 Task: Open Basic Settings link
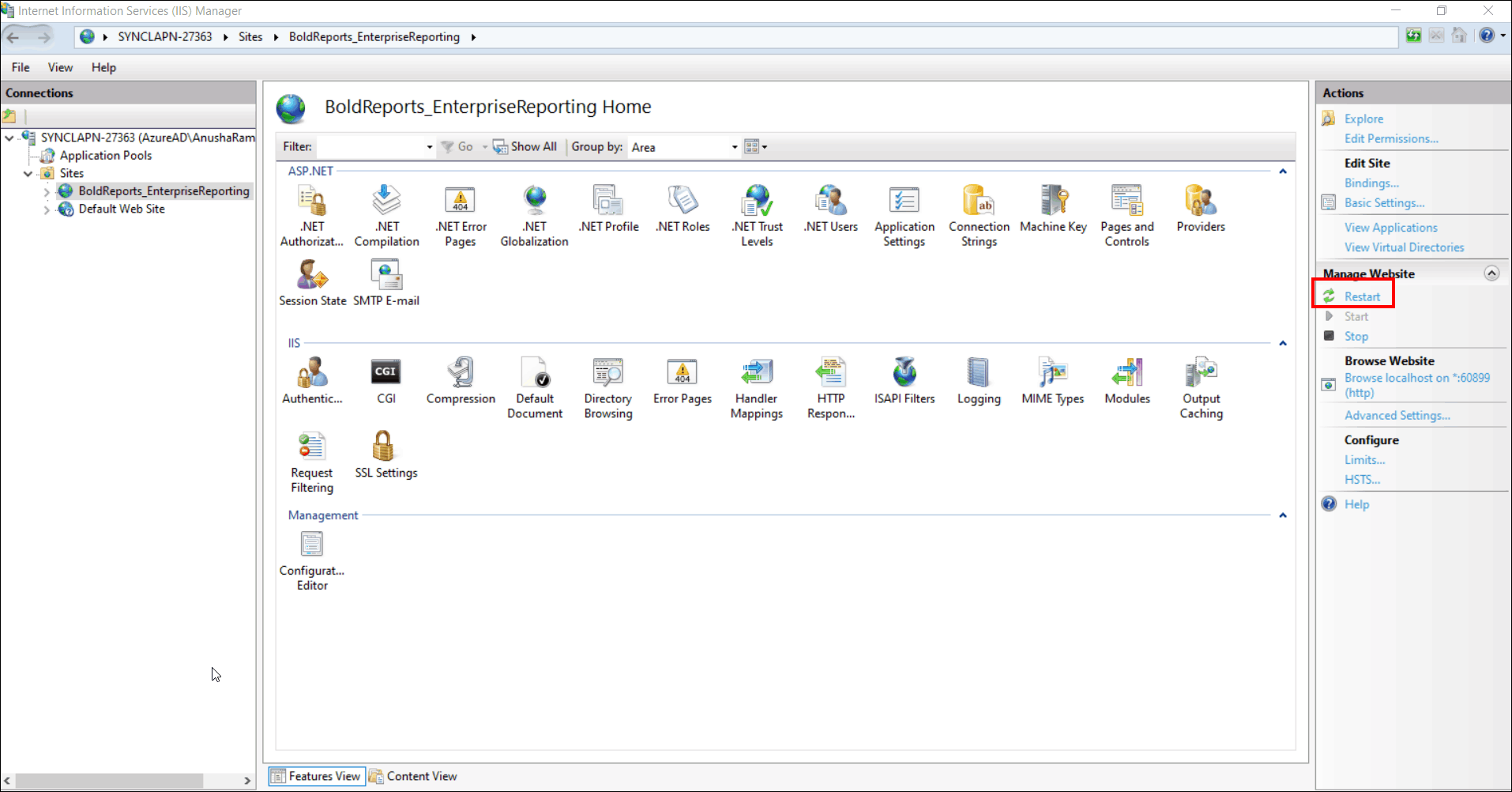[x=1385, y=202]
